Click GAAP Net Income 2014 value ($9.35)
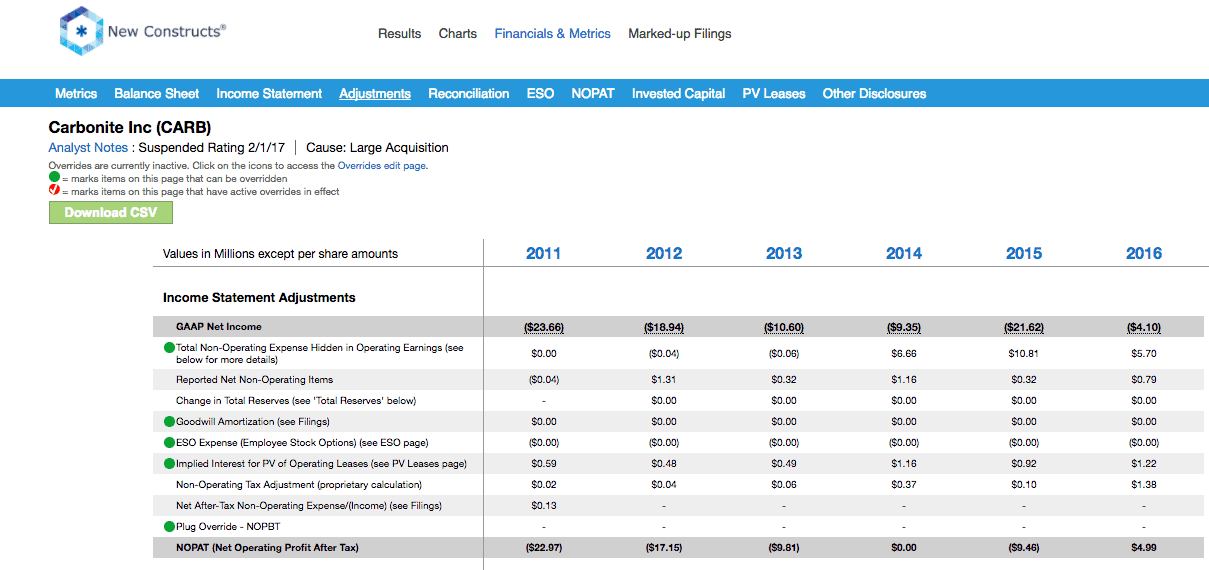 904,327
